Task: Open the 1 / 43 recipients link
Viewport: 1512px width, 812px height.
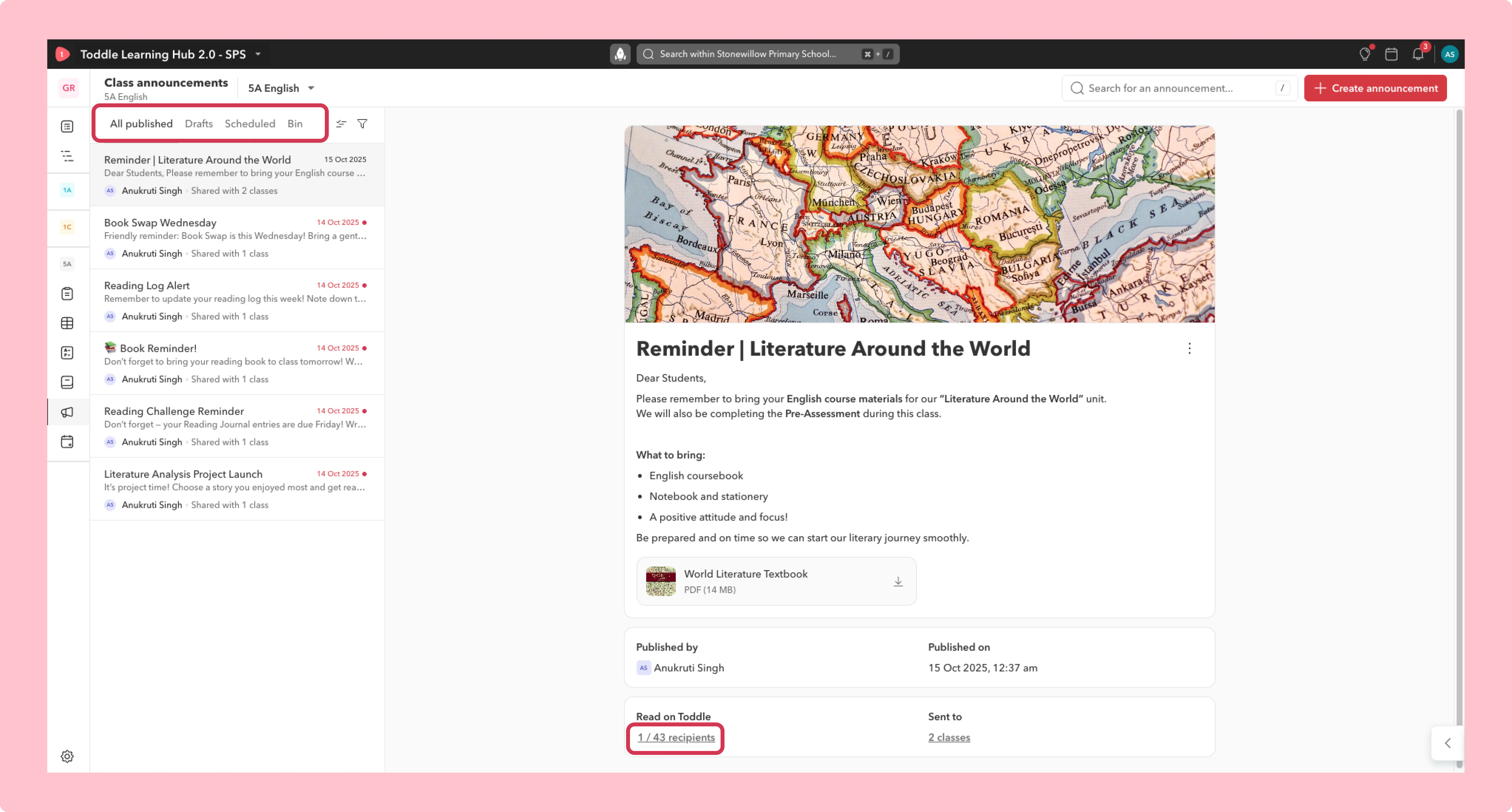Action: click(676, 737)
